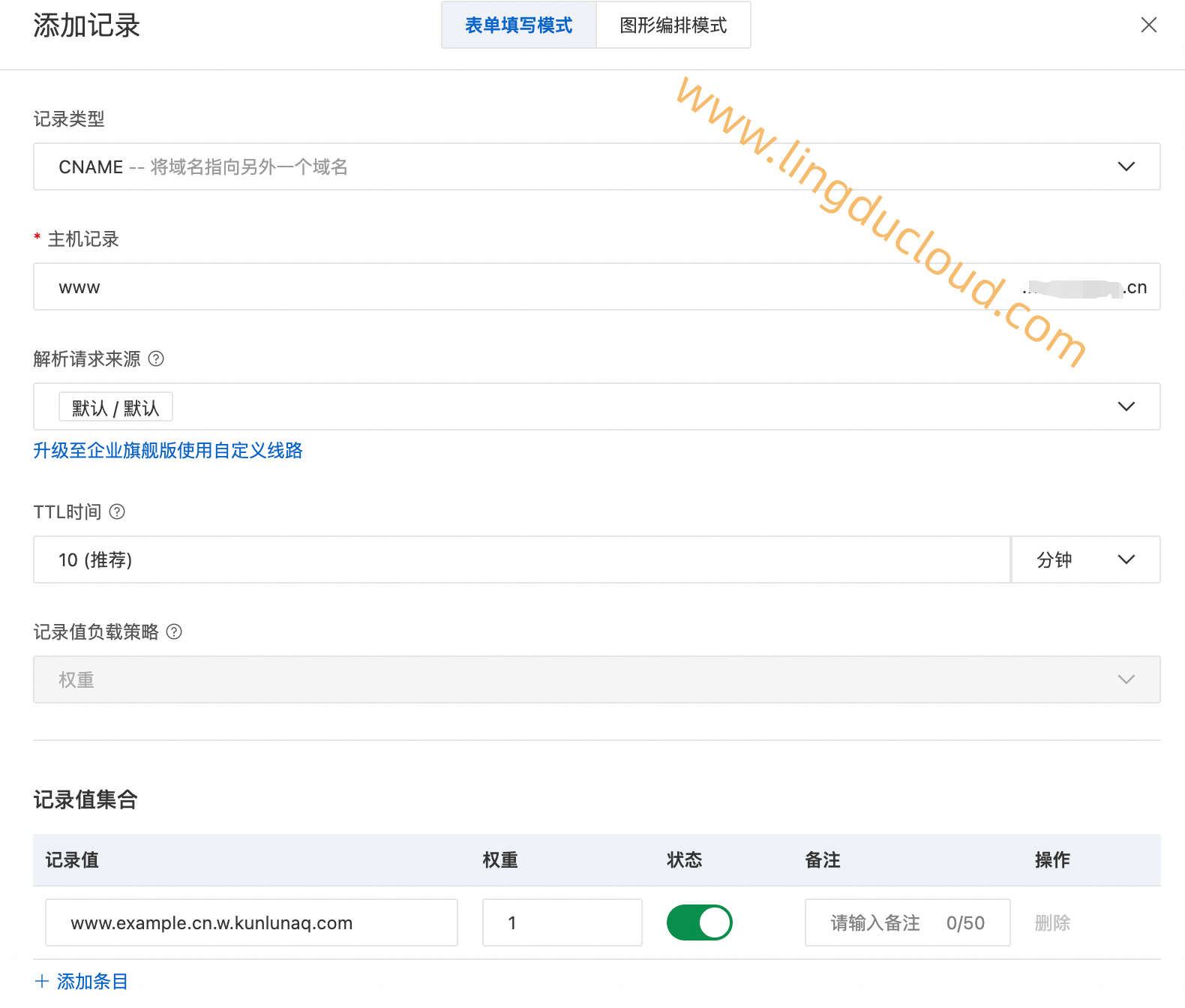Click the 记录值 field with kunlunaq.com
This screenshot has height=1008, width=1185.
[x=251, y=922]
